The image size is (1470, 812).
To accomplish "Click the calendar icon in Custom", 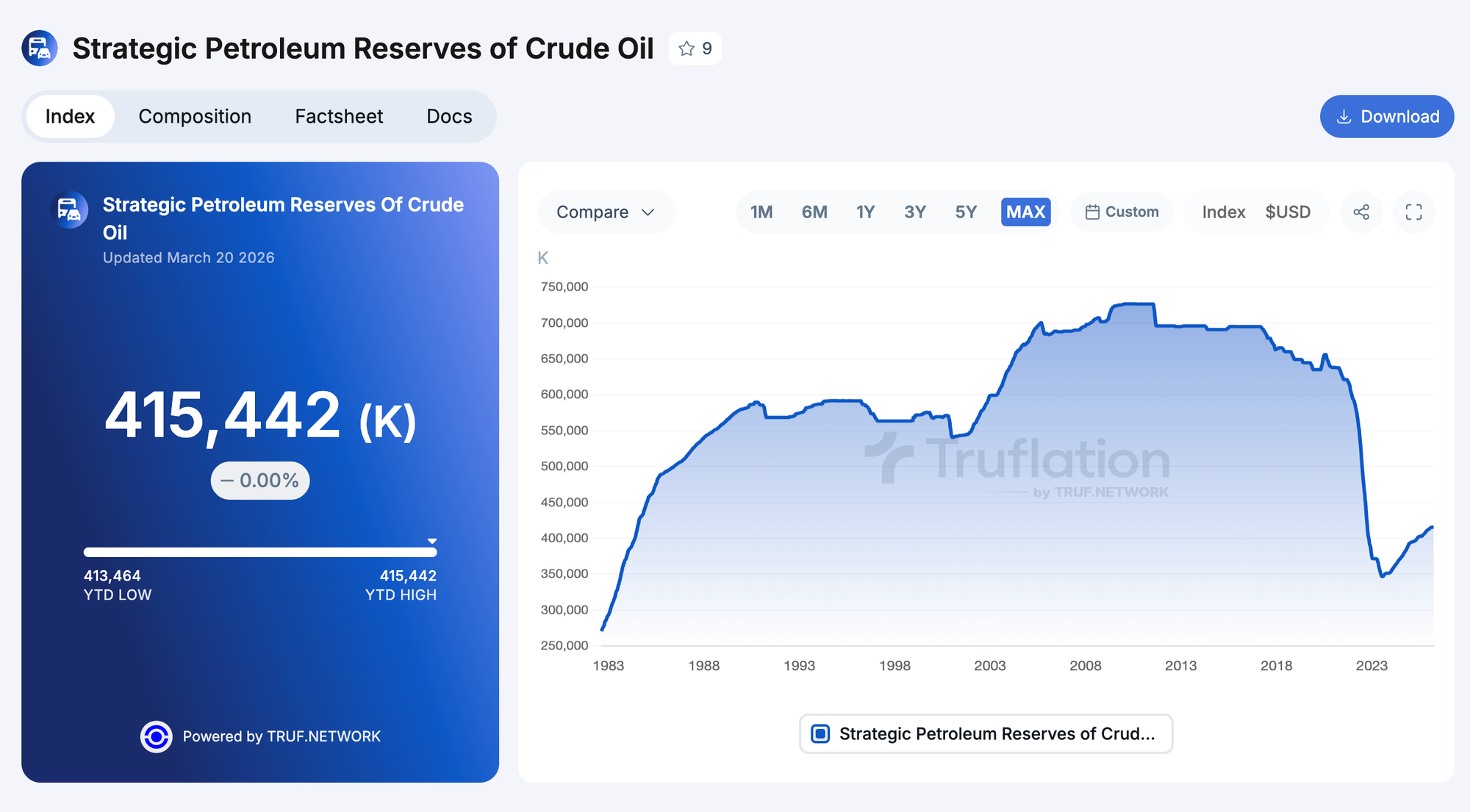I will (x=1092, y=212).
